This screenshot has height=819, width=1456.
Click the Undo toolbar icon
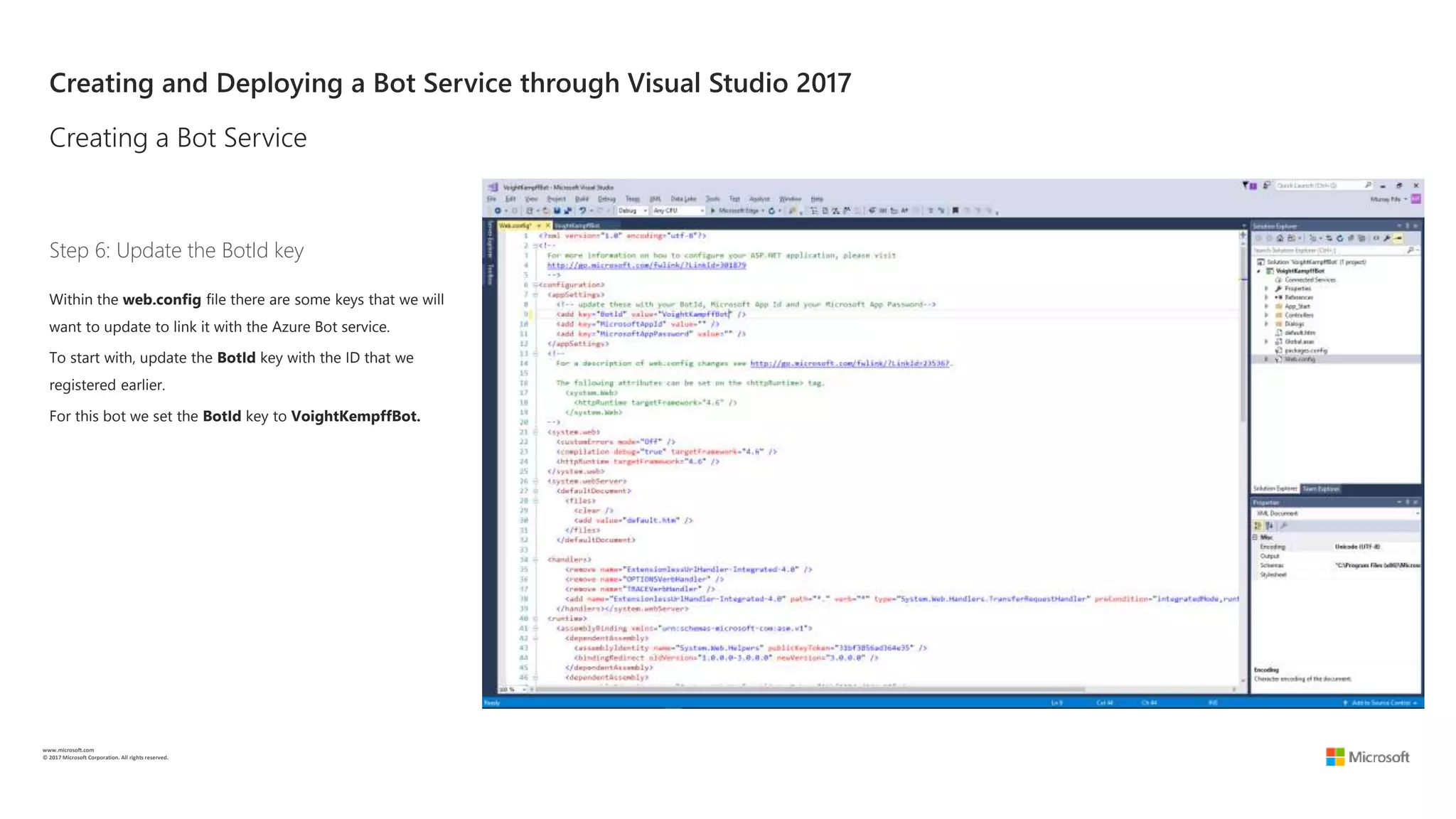pos(582,210)
